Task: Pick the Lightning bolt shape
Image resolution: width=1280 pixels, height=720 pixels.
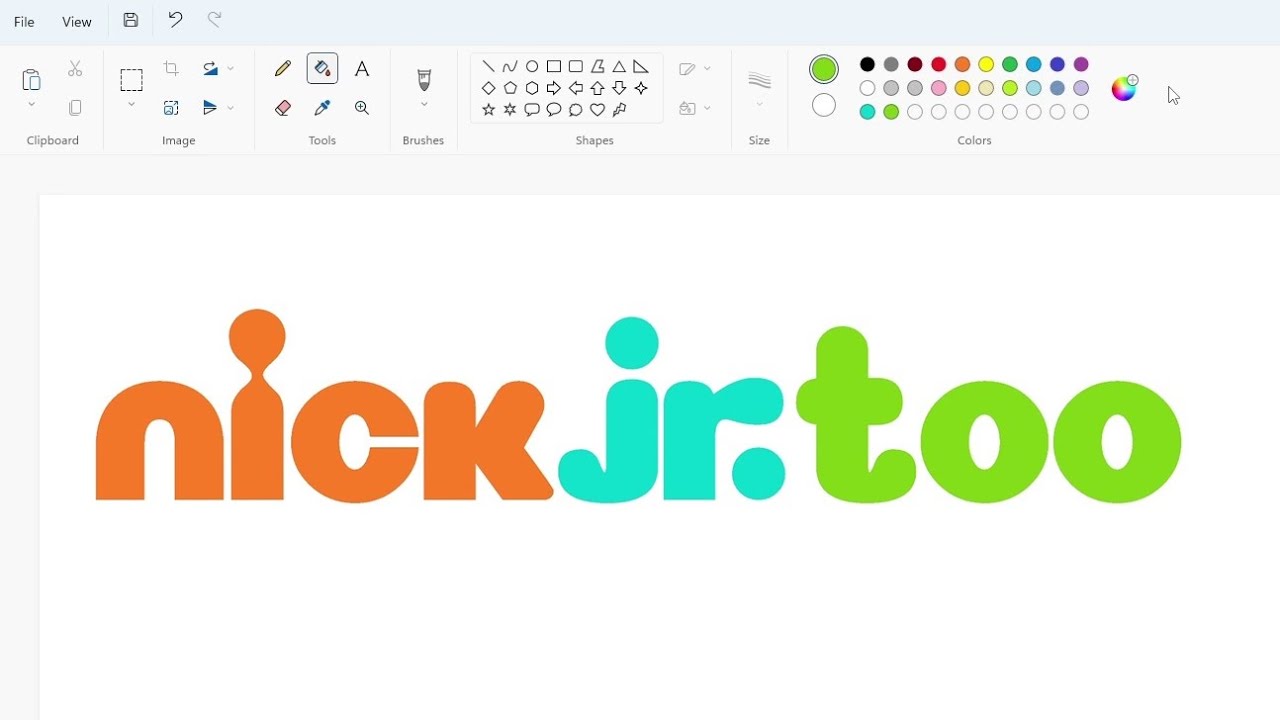Action: click(x=619, y=110)
